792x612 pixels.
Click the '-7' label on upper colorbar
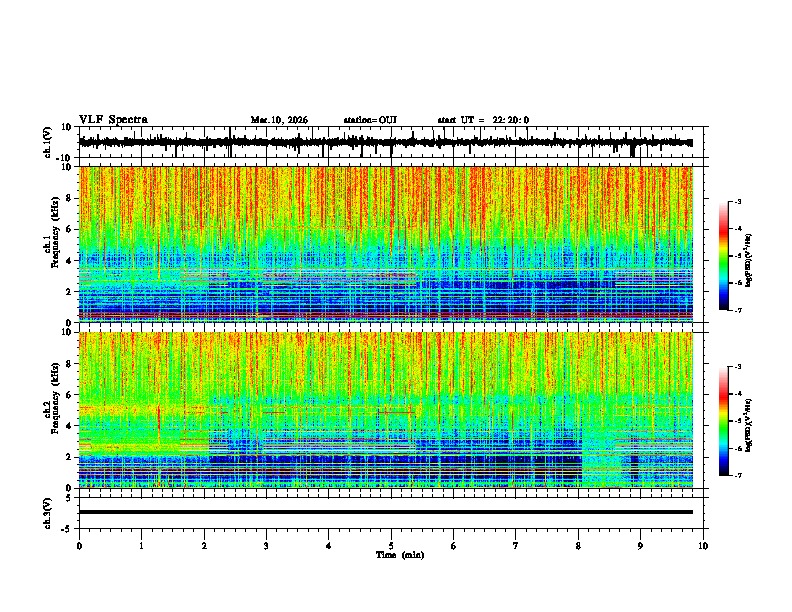(737, 310)
